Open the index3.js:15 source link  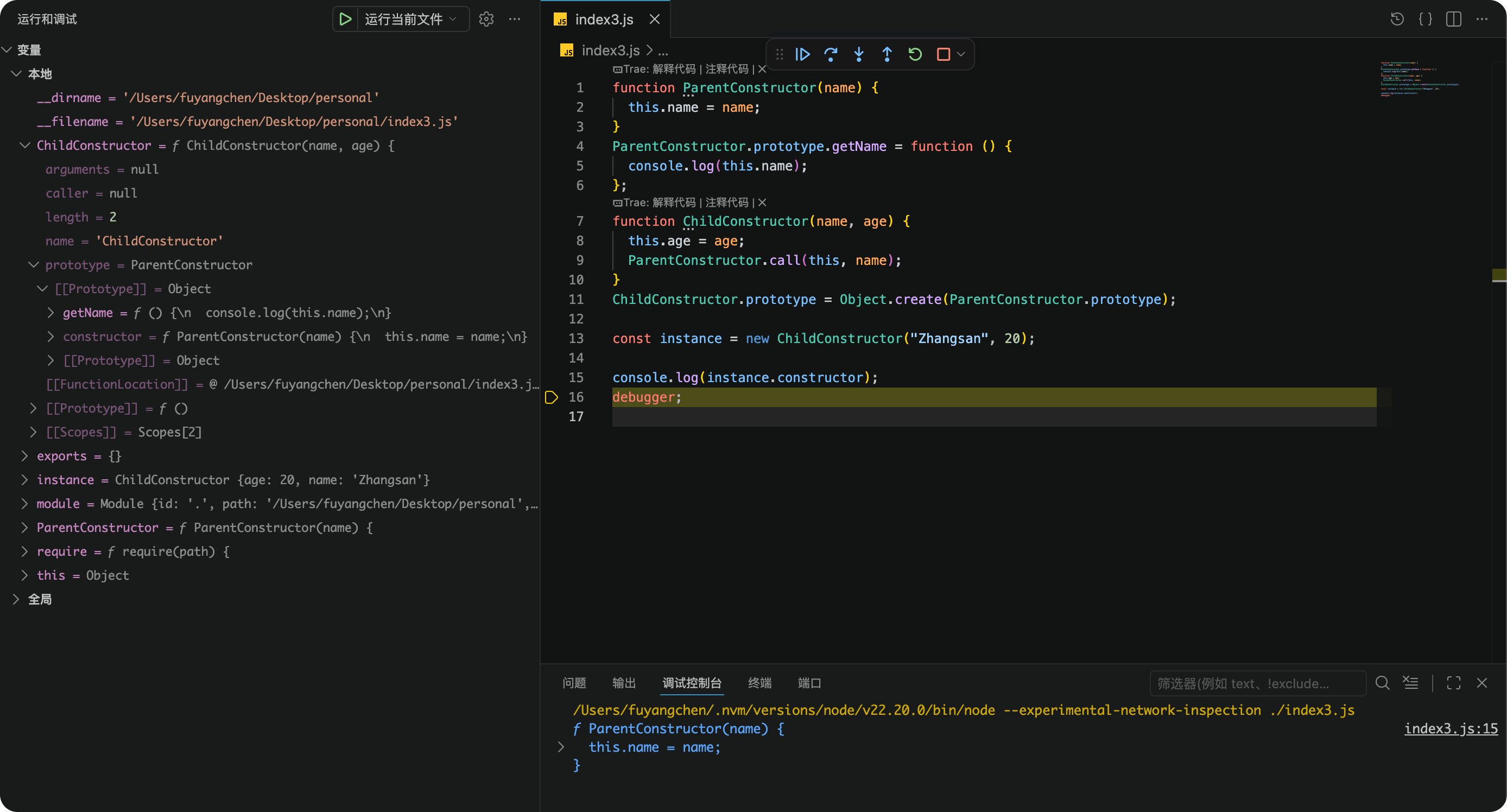[x=1451, y=728]
